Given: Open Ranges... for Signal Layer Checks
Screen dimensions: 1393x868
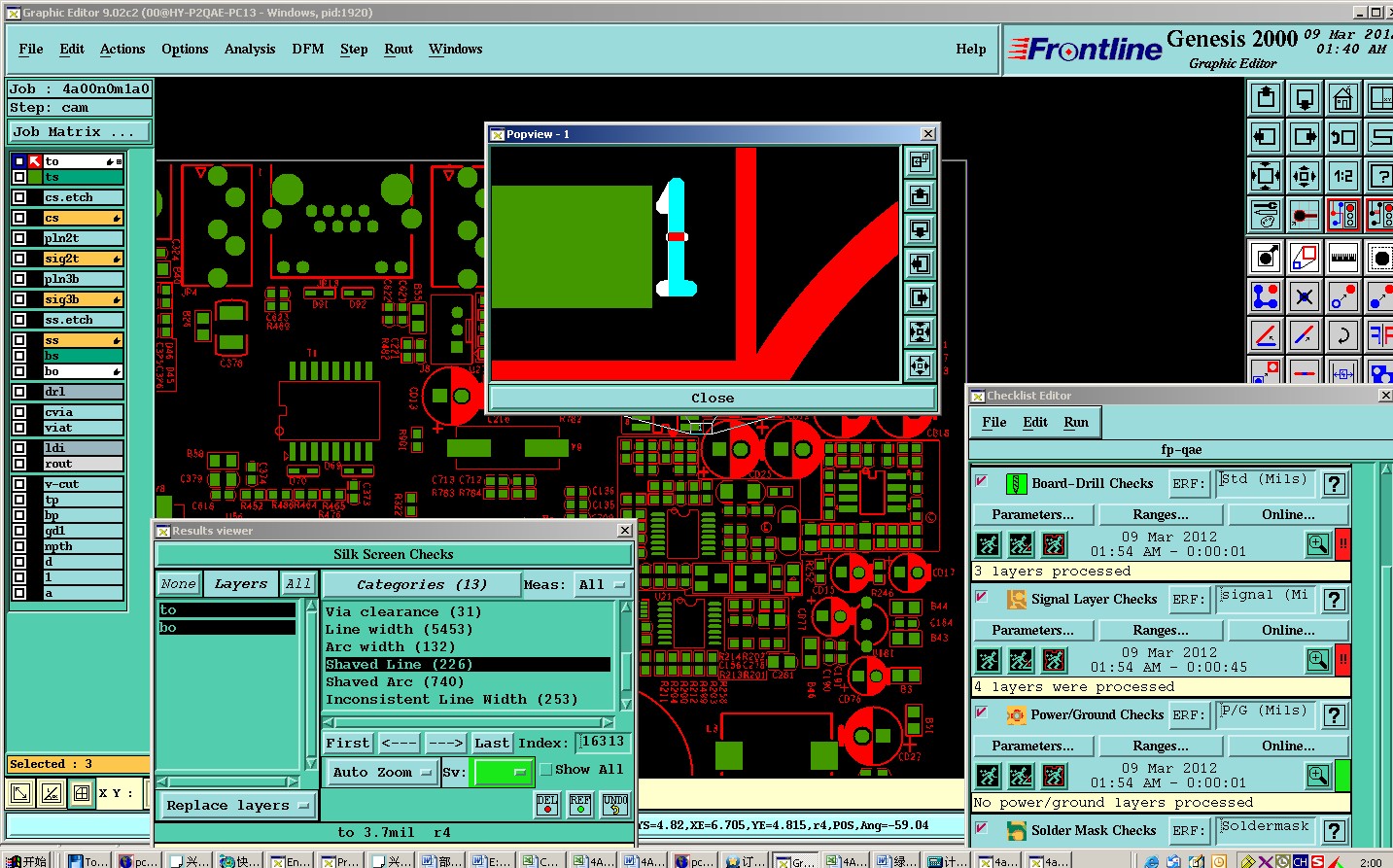Looking at the screenshot, I should click(1161, 630).
